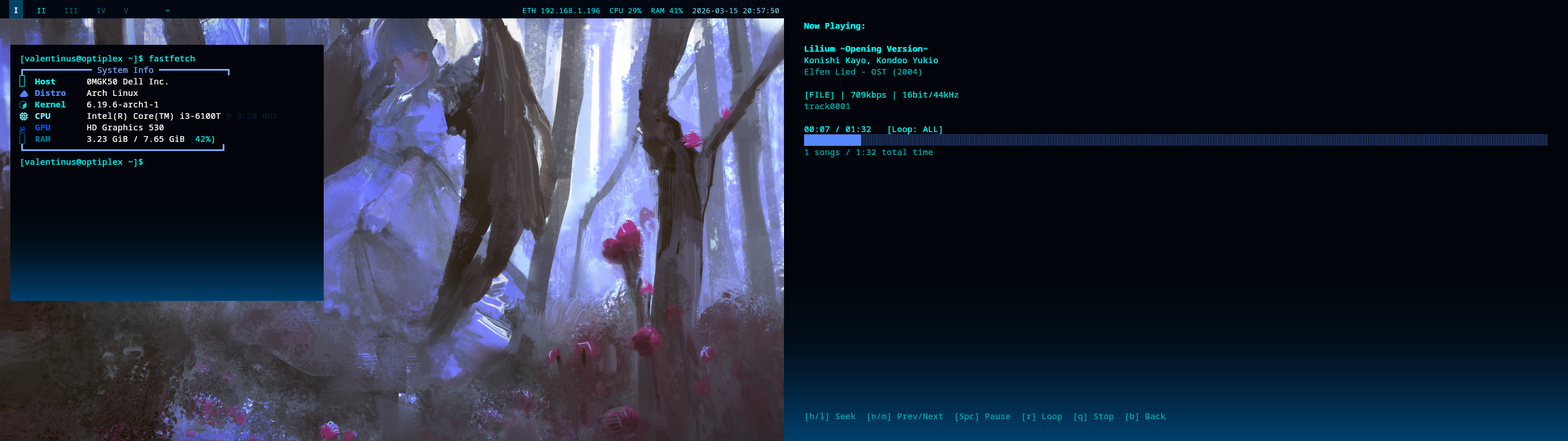The width and height of the screenshot is (1568, 441).
Task: Click the CPU 29% indicator in the bar
Action: 625,11
